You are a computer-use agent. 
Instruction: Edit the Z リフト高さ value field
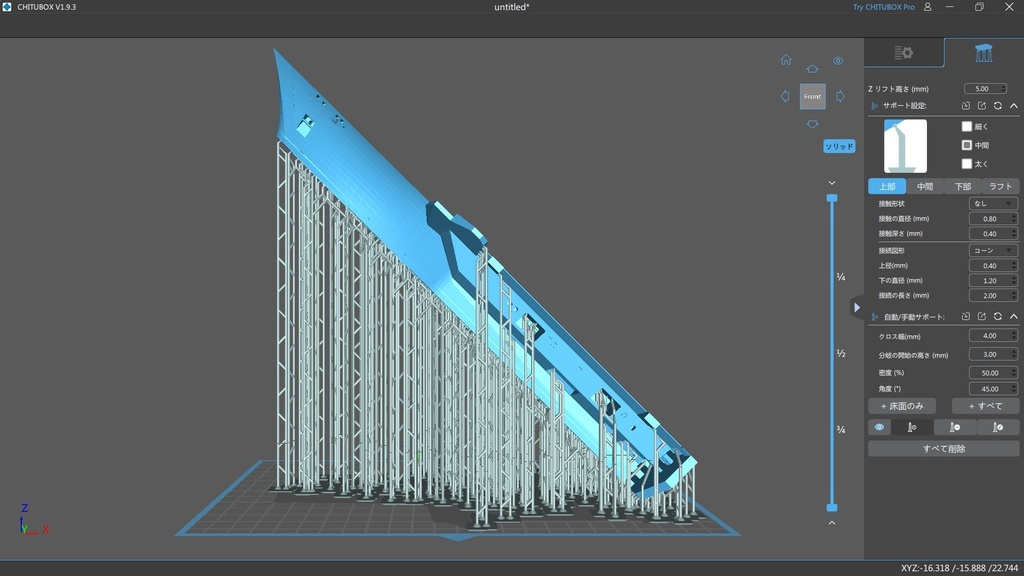(985, 89)
